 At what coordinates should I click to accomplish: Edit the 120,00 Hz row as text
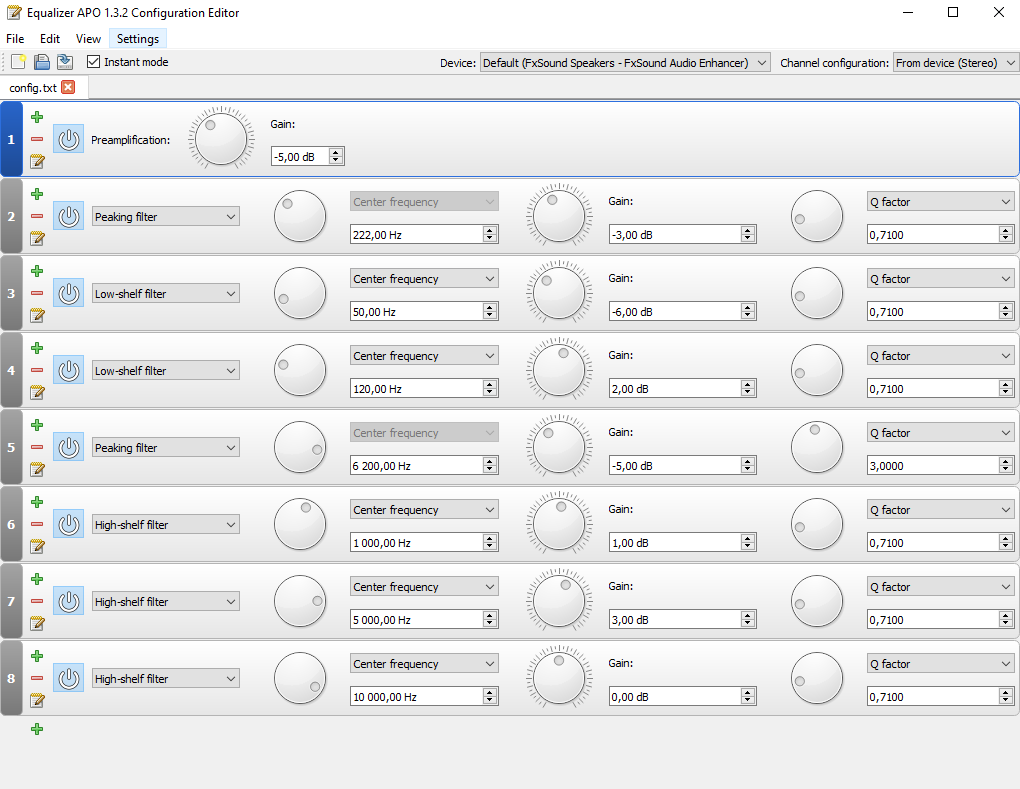(37, 392)
